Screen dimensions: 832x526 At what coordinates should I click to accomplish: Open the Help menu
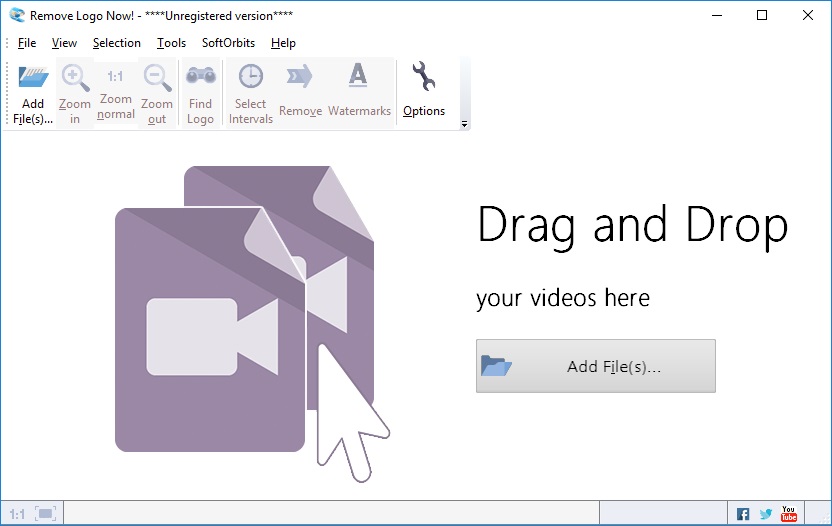(x=283, y=43)
